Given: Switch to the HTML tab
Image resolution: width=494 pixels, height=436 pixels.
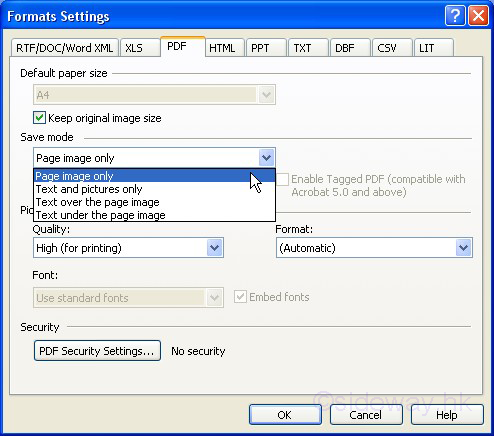Looking at the screenshot, I should (x=222, y=48).
